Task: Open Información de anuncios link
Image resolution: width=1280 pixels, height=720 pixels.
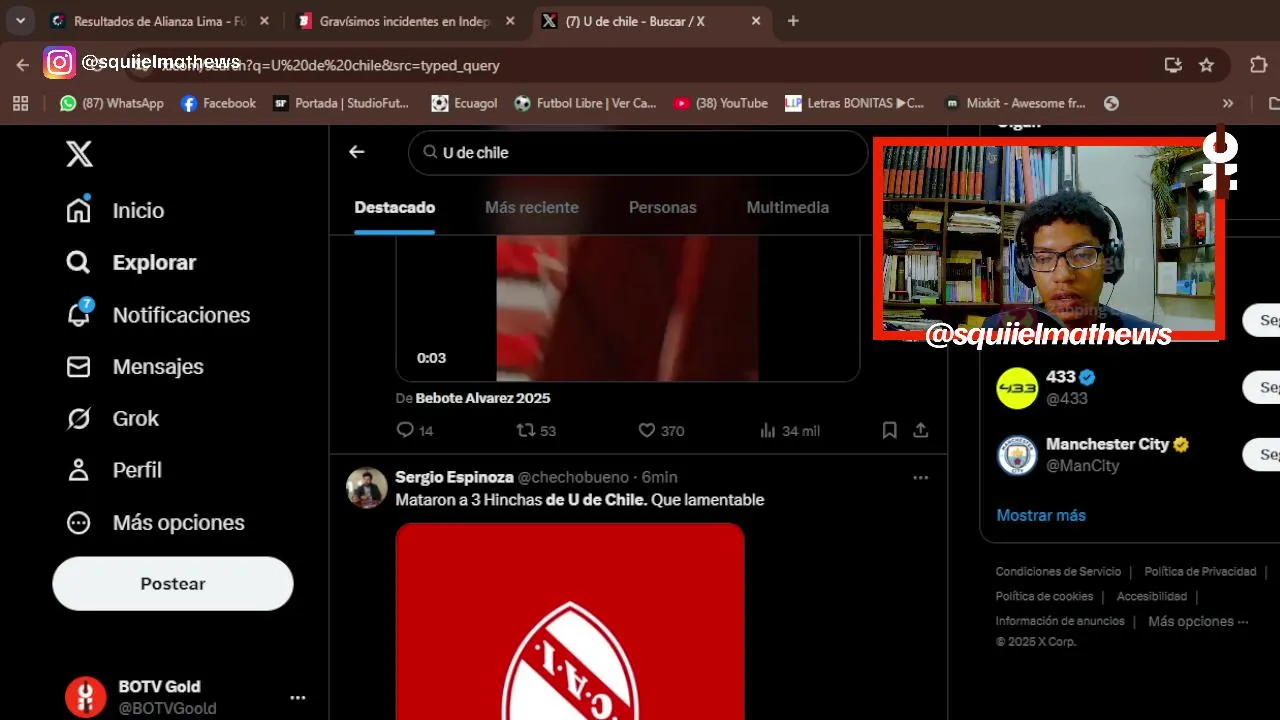Action: click(1060, 621)
